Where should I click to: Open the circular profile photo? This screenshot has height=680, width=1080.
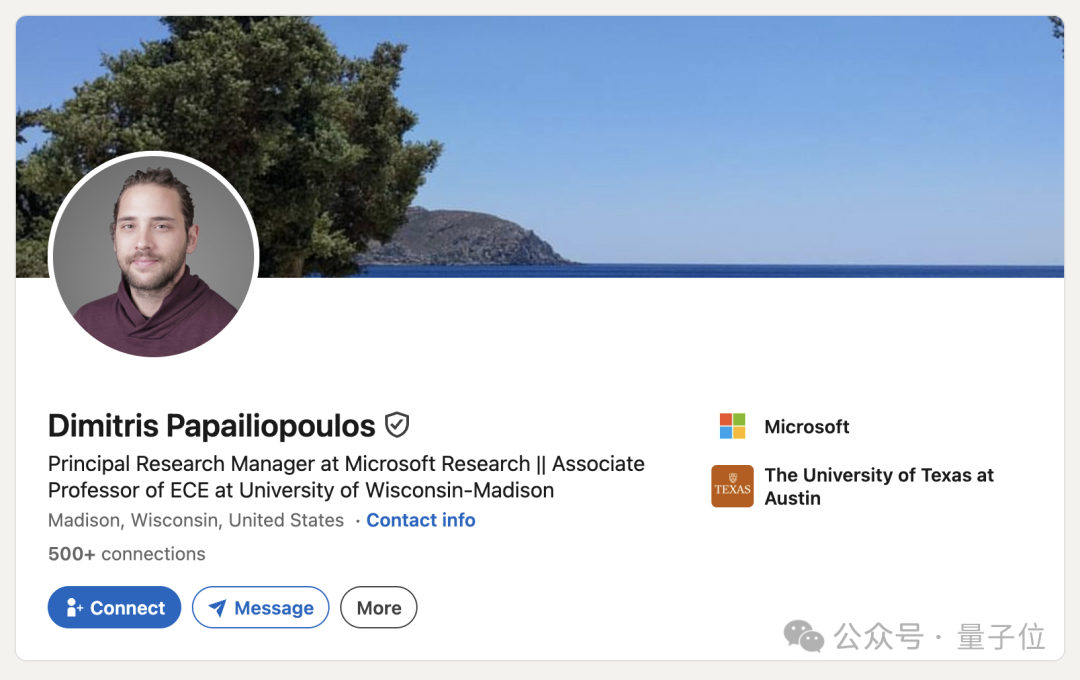(154, 255)
